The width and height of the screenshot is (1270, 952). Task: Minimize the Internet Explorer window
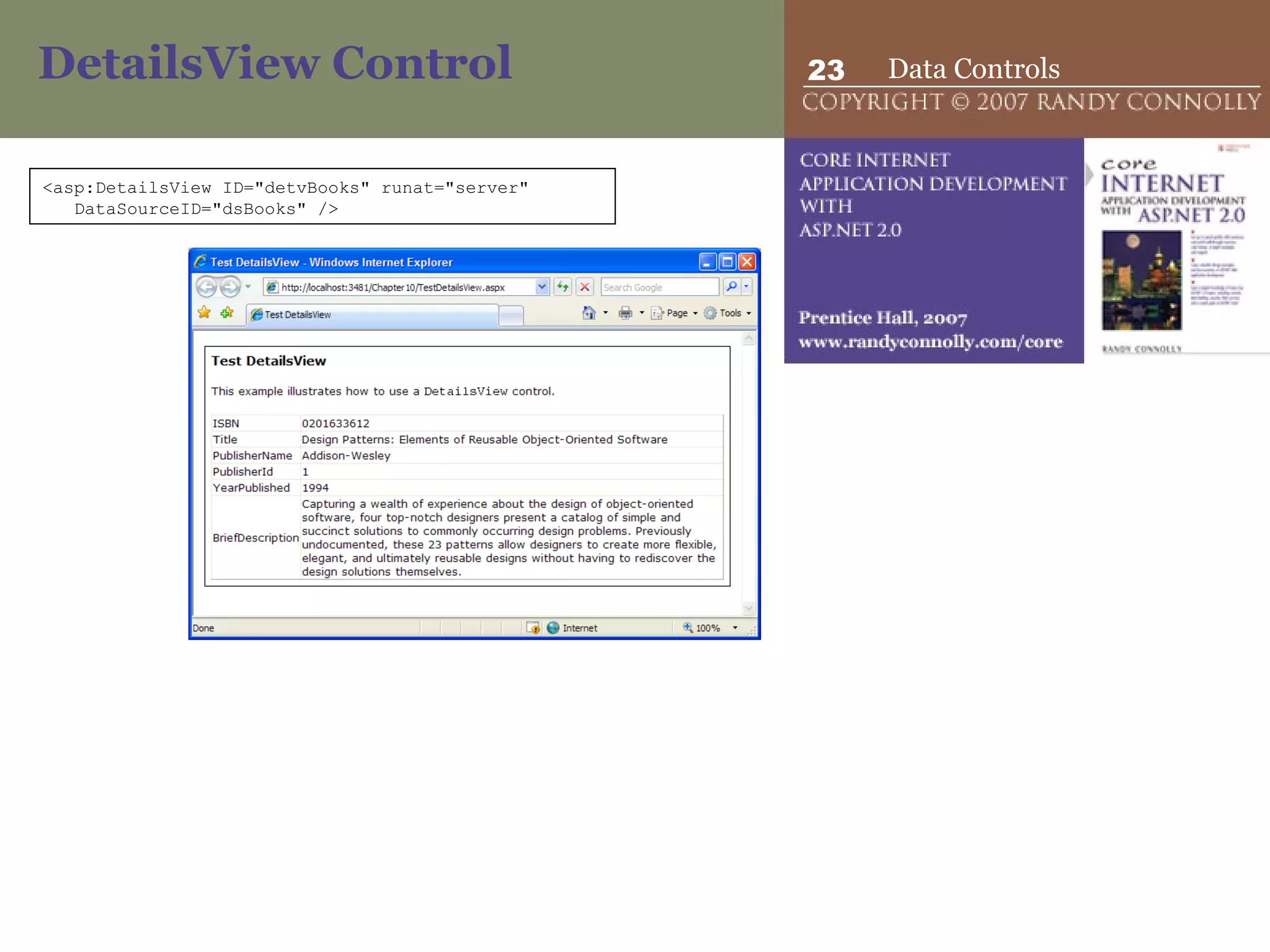pyautogui.click(x=707, y=262)
